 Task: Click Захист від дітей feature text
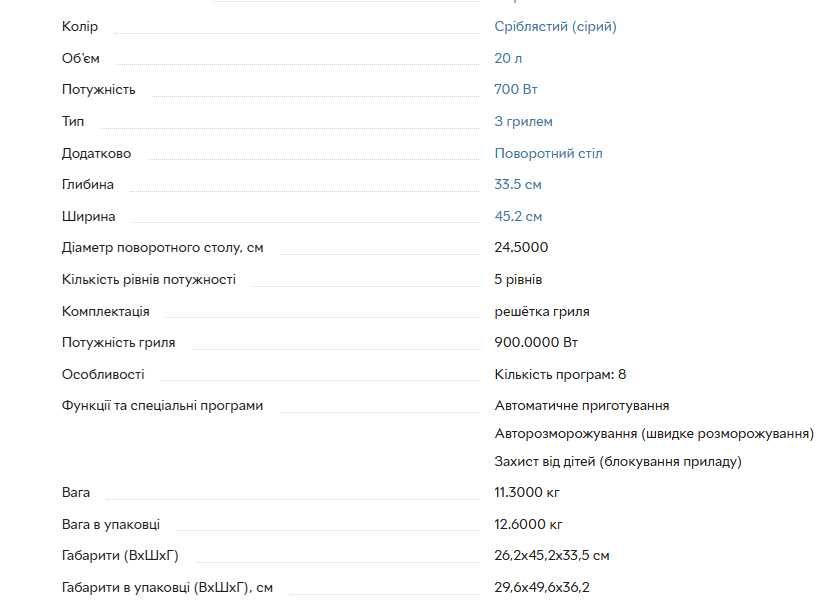(x=617, y=462)
